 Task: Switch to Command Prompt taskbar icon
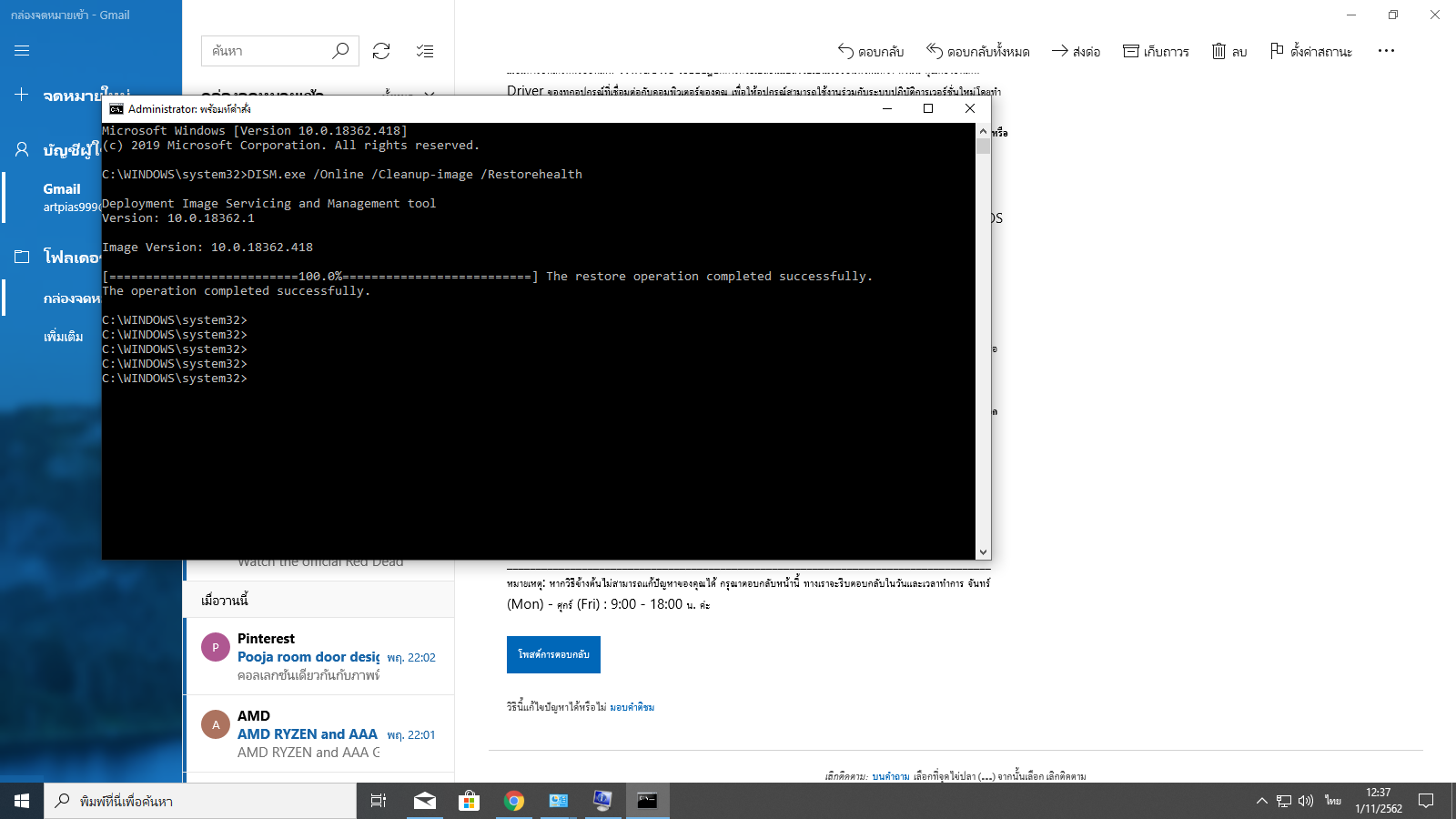tap(647, 801)
